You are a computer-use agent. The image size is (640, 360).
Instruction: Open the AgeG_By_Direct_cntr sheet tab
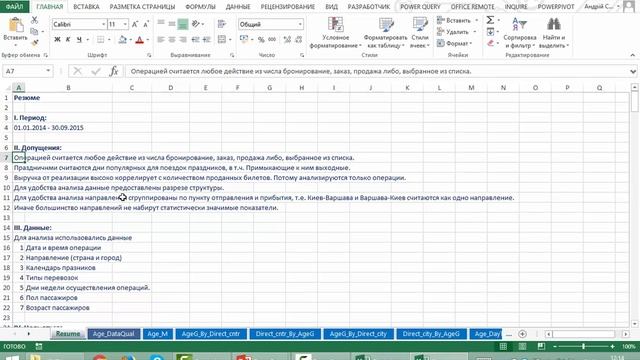click(211, 334)
